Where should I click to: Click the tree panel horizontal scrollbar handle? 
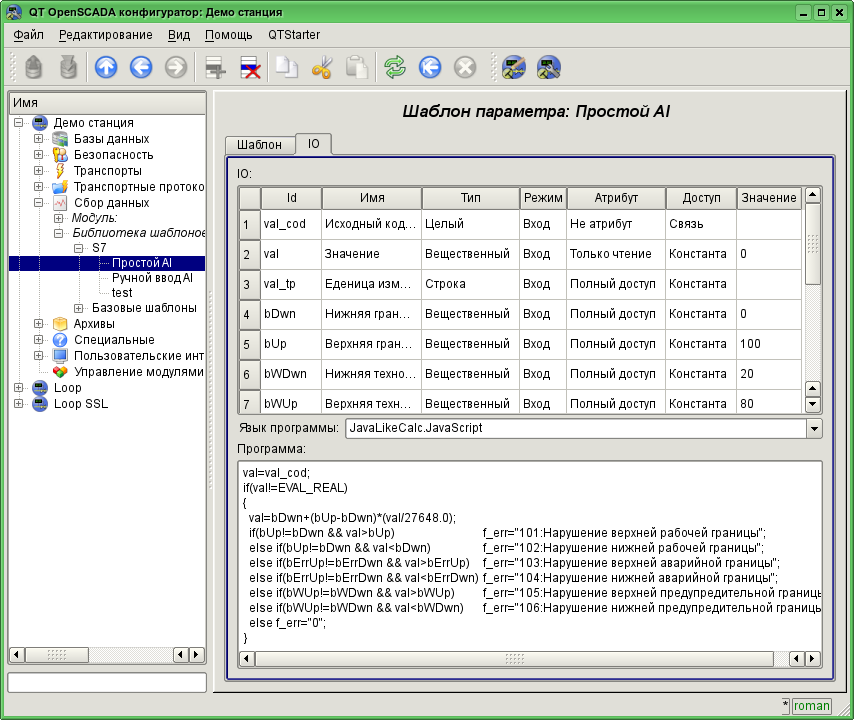57,655
